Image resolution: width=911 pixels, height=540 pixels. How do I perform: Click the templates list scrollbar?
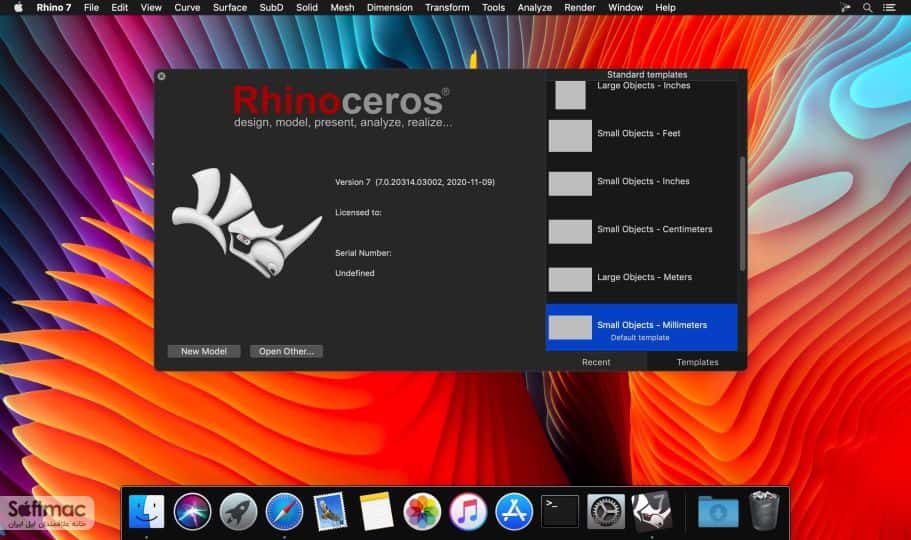[x=742, y=213]
